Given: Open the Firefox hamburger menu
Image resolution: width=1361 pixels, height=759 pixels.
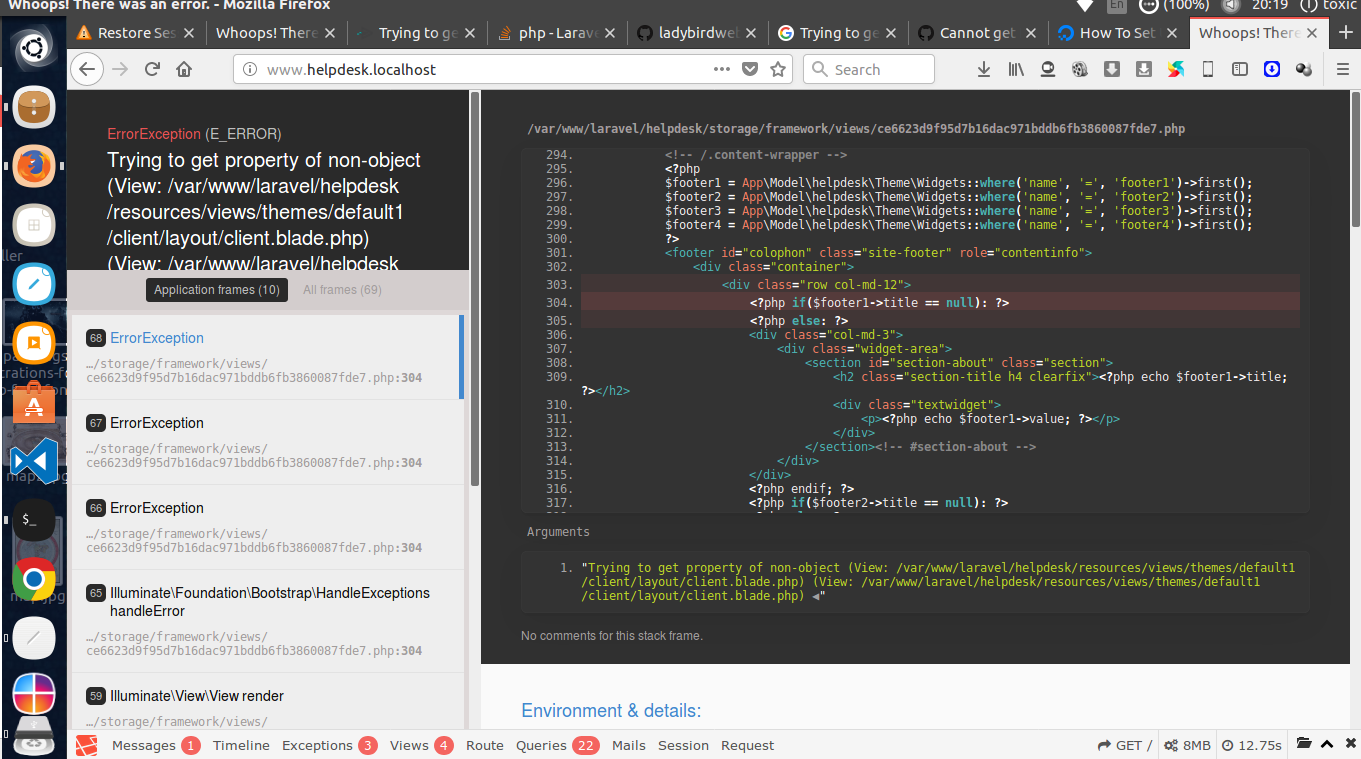Looking at the screenshot, I should click(1341, 69).
